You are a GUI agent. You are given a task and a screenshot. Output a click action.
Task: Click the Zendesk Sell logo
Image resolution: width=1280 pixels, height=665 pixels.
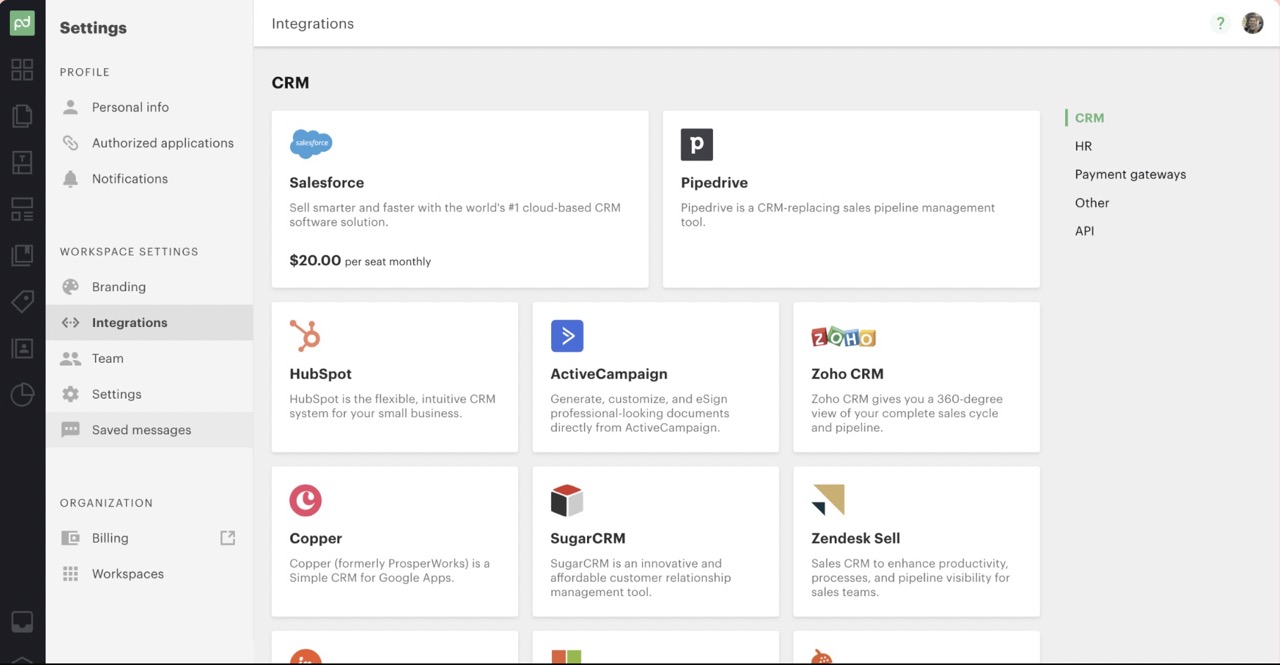point(828,500)
